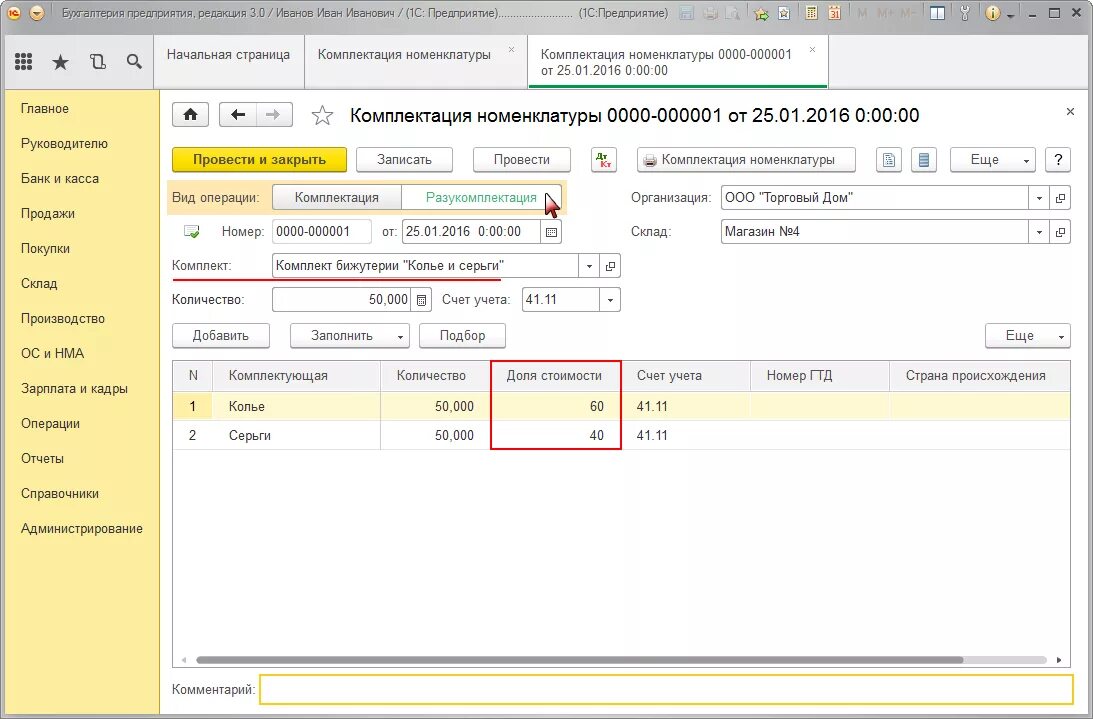
Task: Open the calendar in the title bar
Action: point(834,13)
